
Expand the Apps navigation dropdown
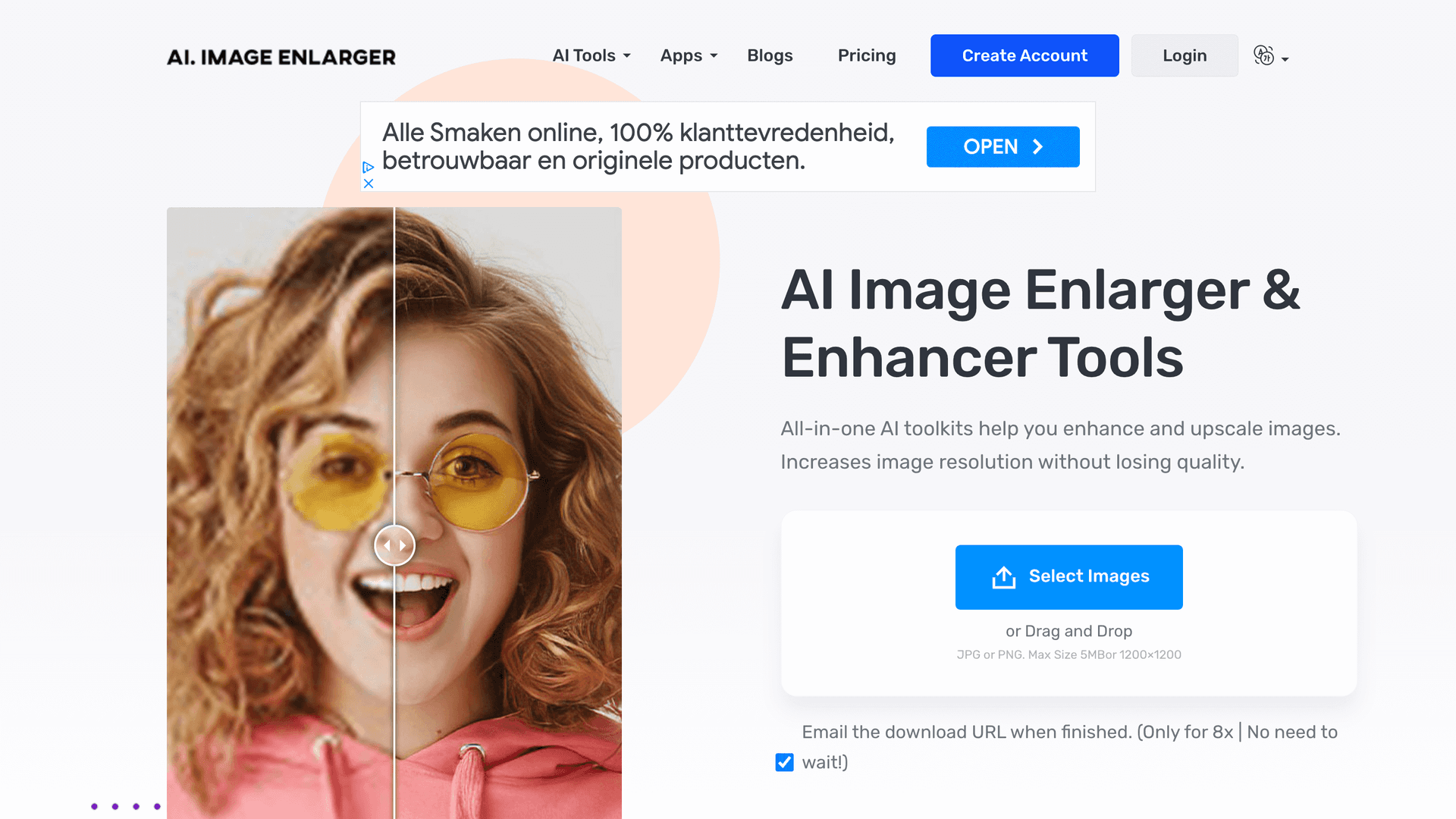(x=688, y=55)
